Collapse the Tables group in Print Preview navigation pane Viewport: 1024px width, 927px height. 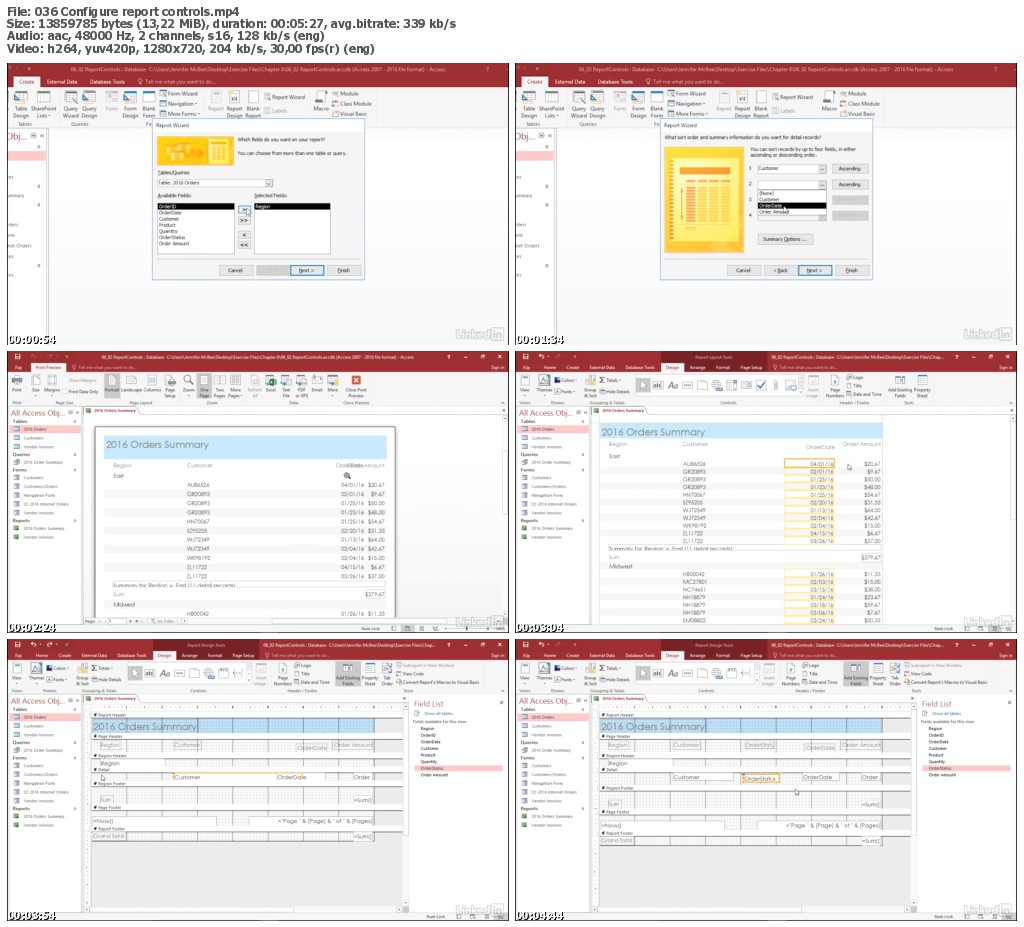tap(74, 421)
